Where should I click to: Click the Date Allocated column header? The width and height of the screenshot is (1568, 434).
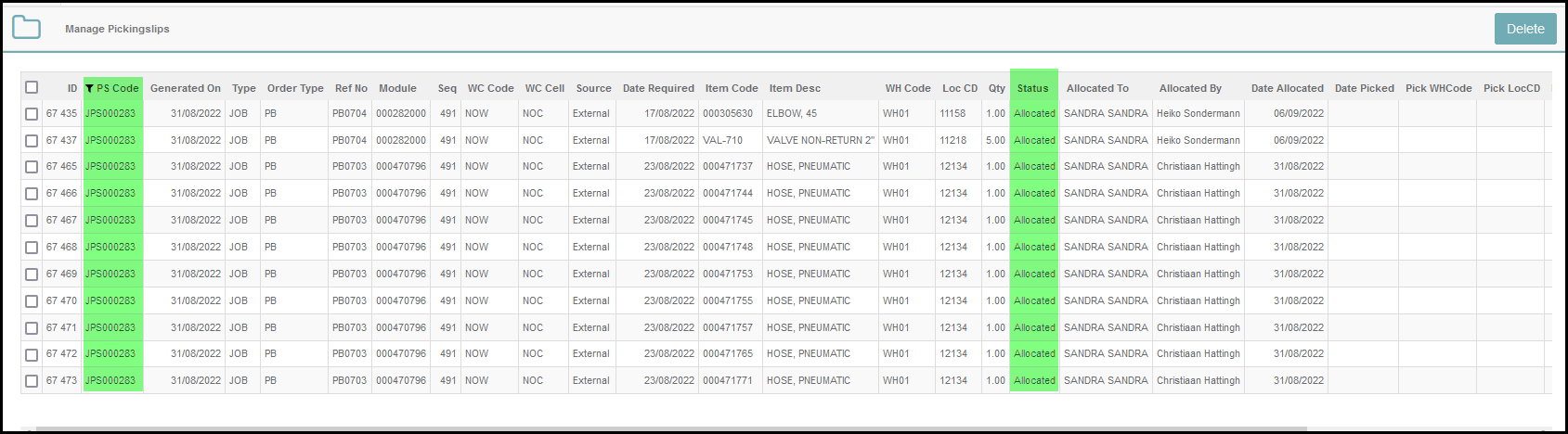(1287, 88)
